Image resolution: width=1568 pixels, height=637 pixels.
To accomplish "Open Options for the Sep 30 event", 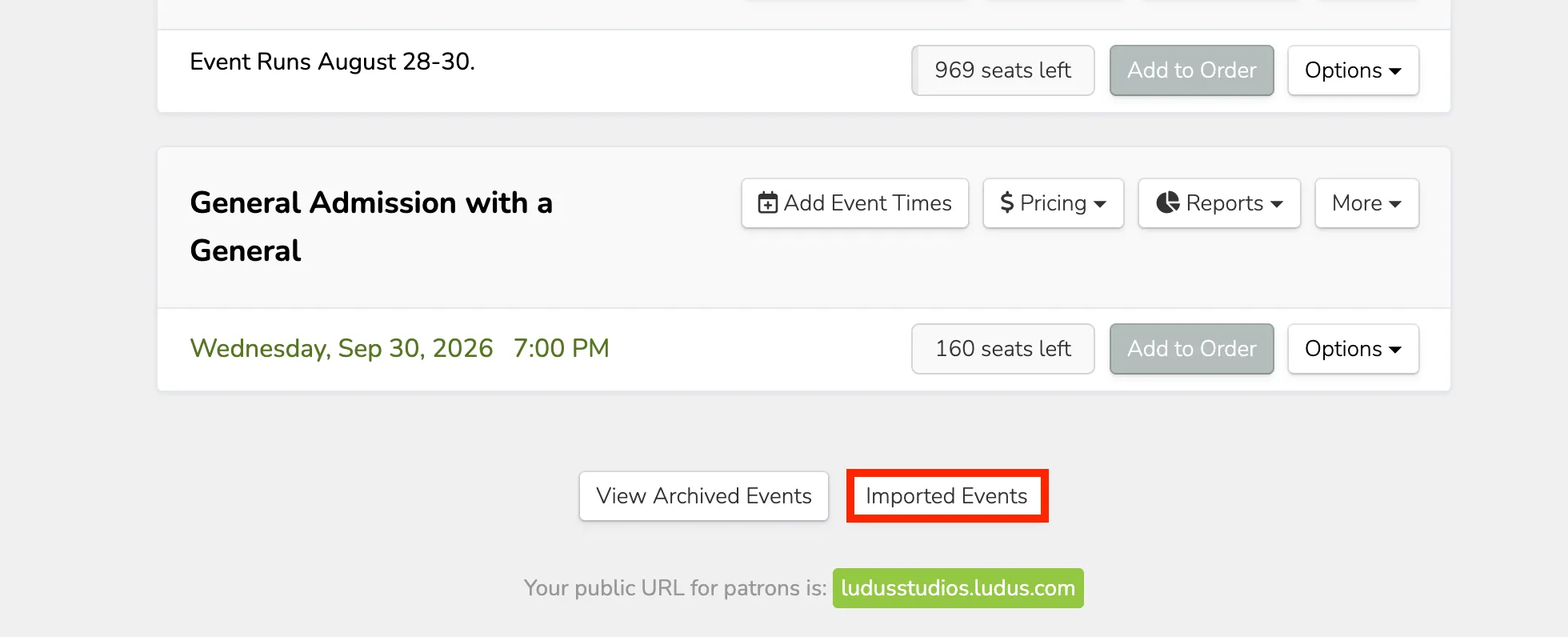I will [1353, 349].
